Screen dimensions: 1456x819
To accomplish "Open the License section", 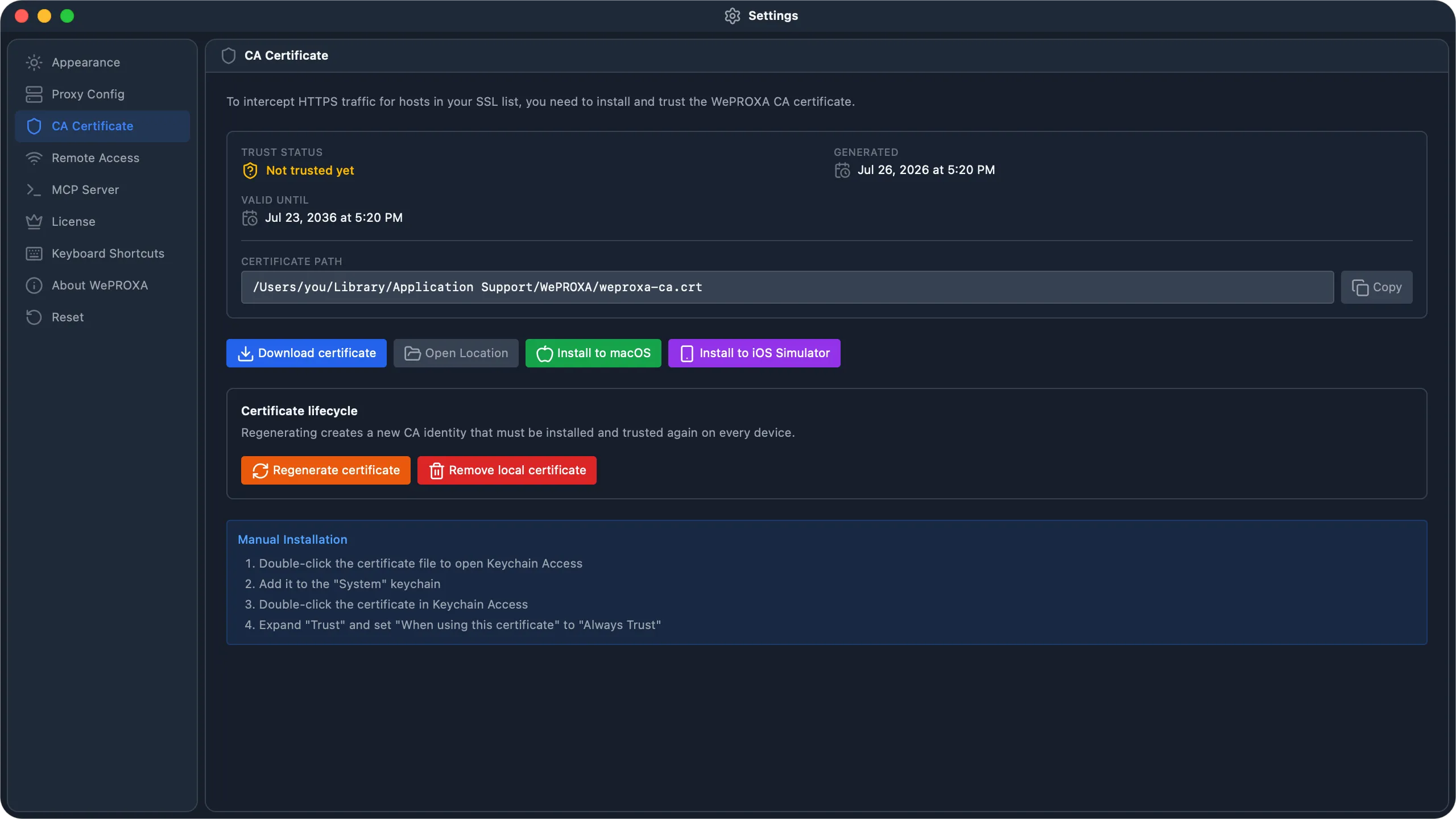I will tap(102, 222).
